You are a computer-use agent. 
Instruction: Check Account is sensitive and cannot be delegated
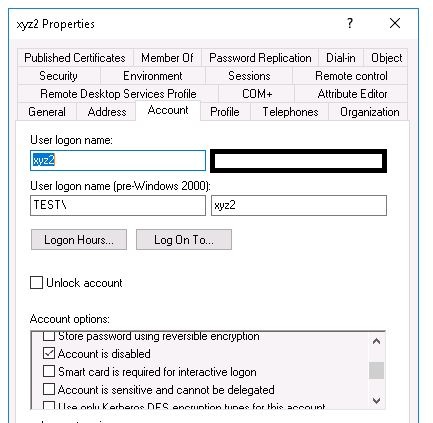pyautogui.click(x=49, y=389)
